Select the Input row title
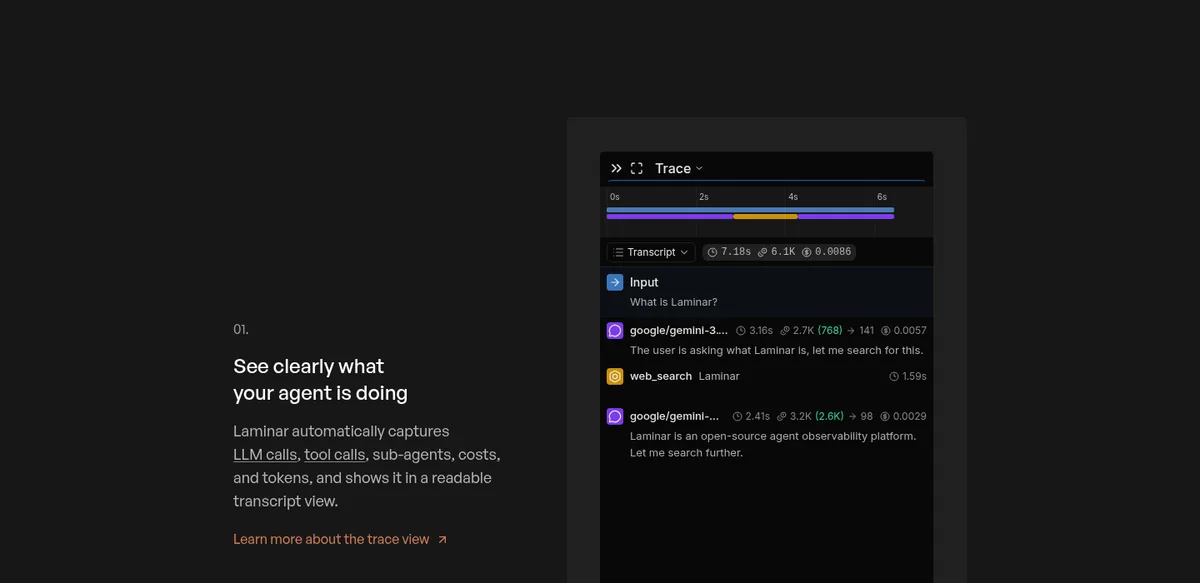Viewport: 1200px width, 583px height. point(644,282)
